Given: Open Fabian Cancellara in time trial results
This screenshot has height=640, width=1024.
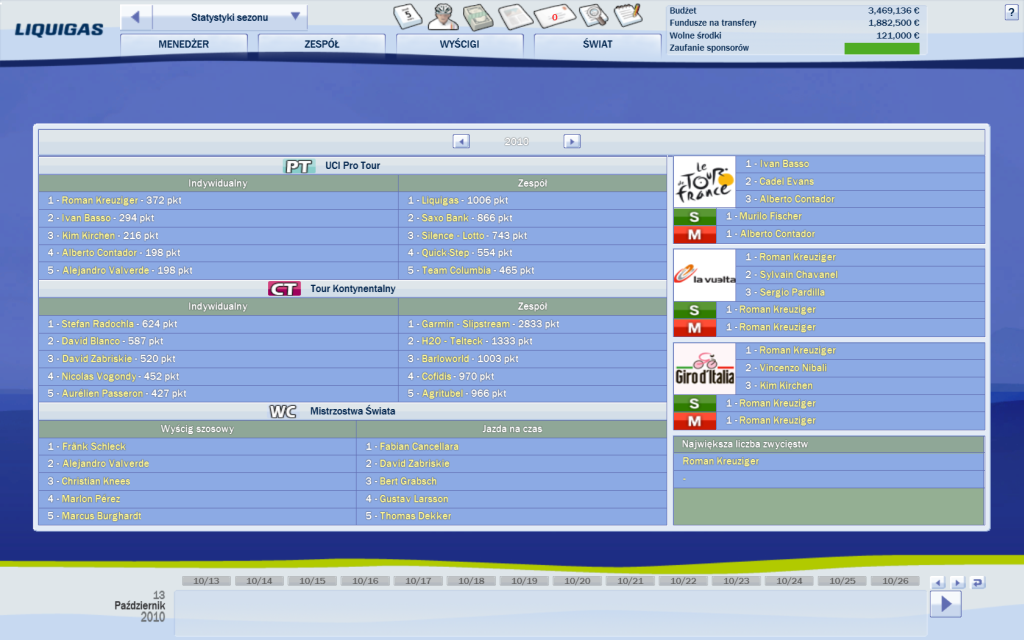Looking at the screenshot, I should point(419,447).
